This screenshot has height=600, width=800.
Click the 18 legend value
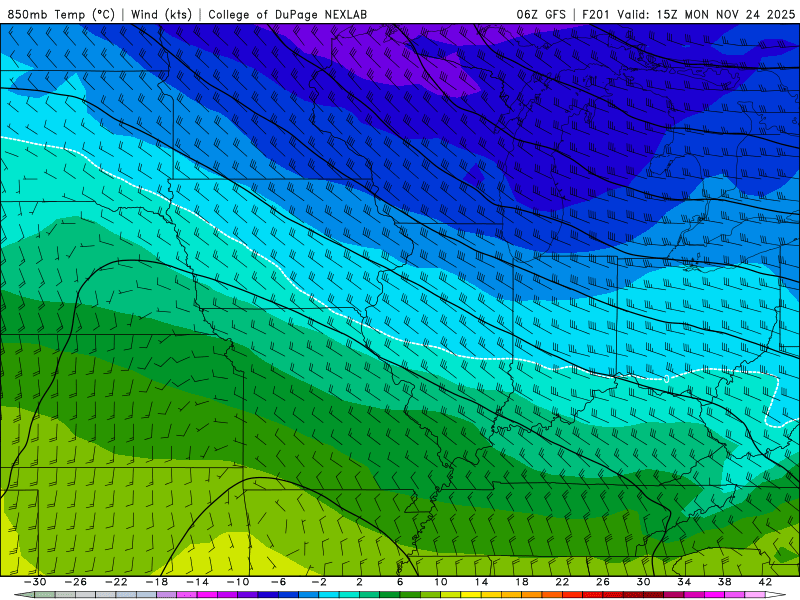click(522, 582)
